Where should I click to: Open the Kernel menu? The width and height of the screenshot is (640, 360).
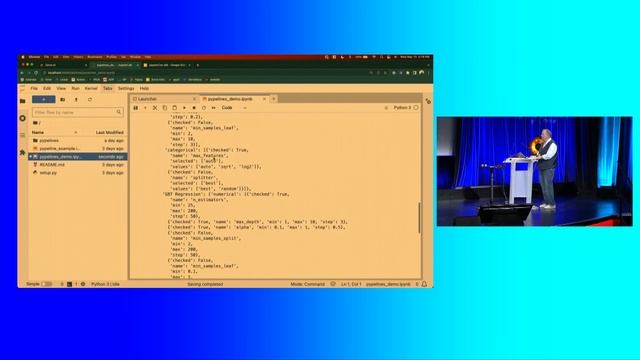pos(91,88)
